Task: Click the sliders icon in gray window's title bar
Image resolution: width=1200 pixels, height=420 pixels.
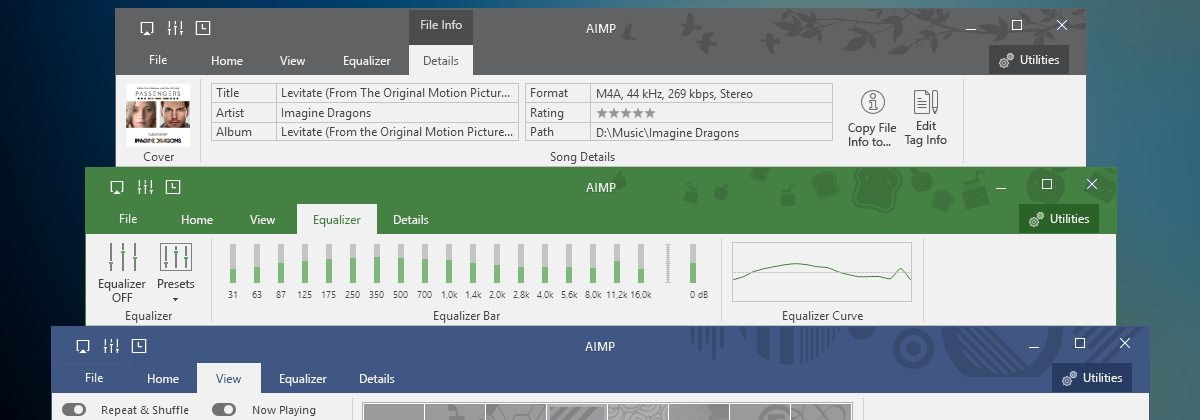Action: coord(176,28)
